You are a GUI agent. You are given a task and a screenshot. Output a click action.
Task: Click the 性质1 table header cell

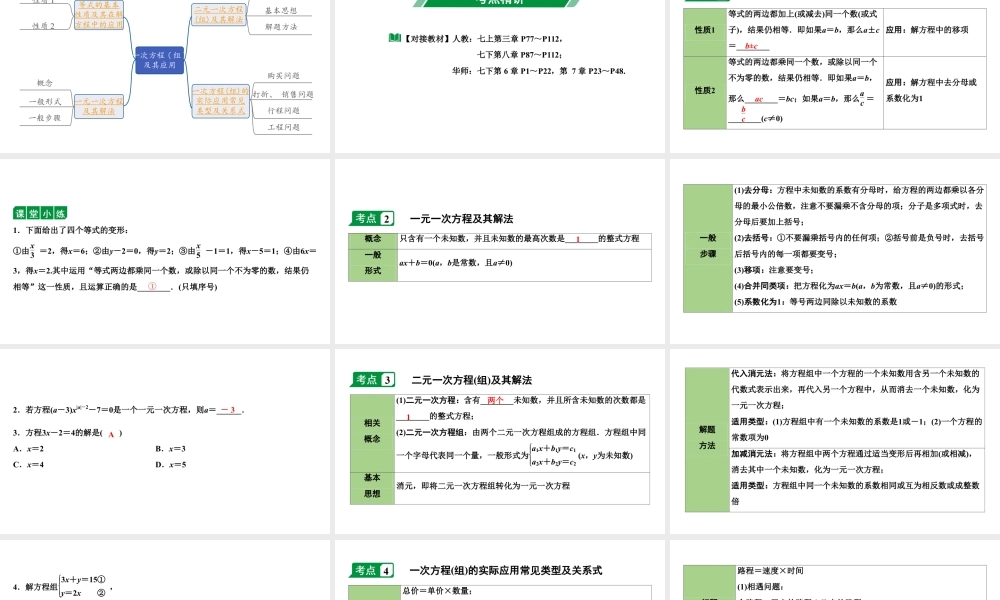coord(705,30)
